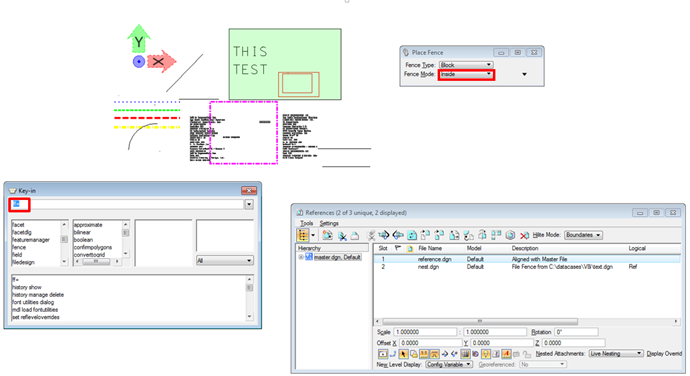The width and height of the screenshot is (690, 376).
Task: Click the Place Fence title bar icon
Action: (406, 52)
